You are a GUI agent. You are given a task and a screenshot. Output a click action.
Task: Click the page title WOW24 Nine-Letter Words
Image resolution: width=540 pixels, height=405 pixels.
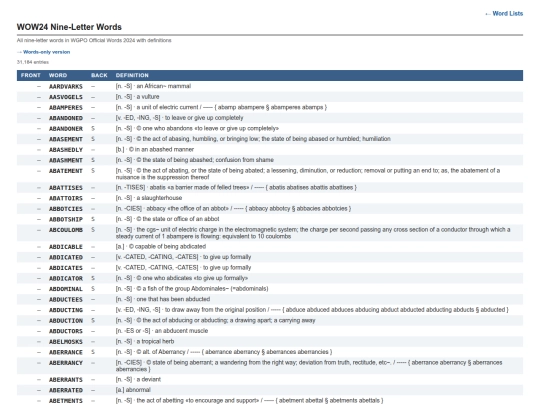point(69,27)
